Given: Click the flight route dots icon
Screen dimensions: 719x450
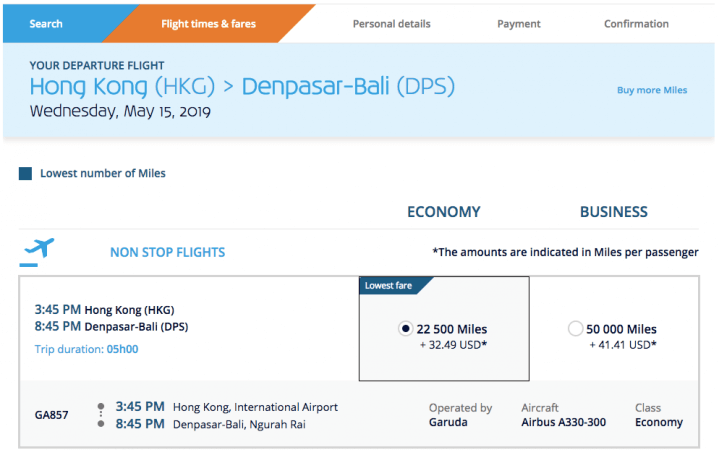Looking at the screenshot, I should click(101, 415).
